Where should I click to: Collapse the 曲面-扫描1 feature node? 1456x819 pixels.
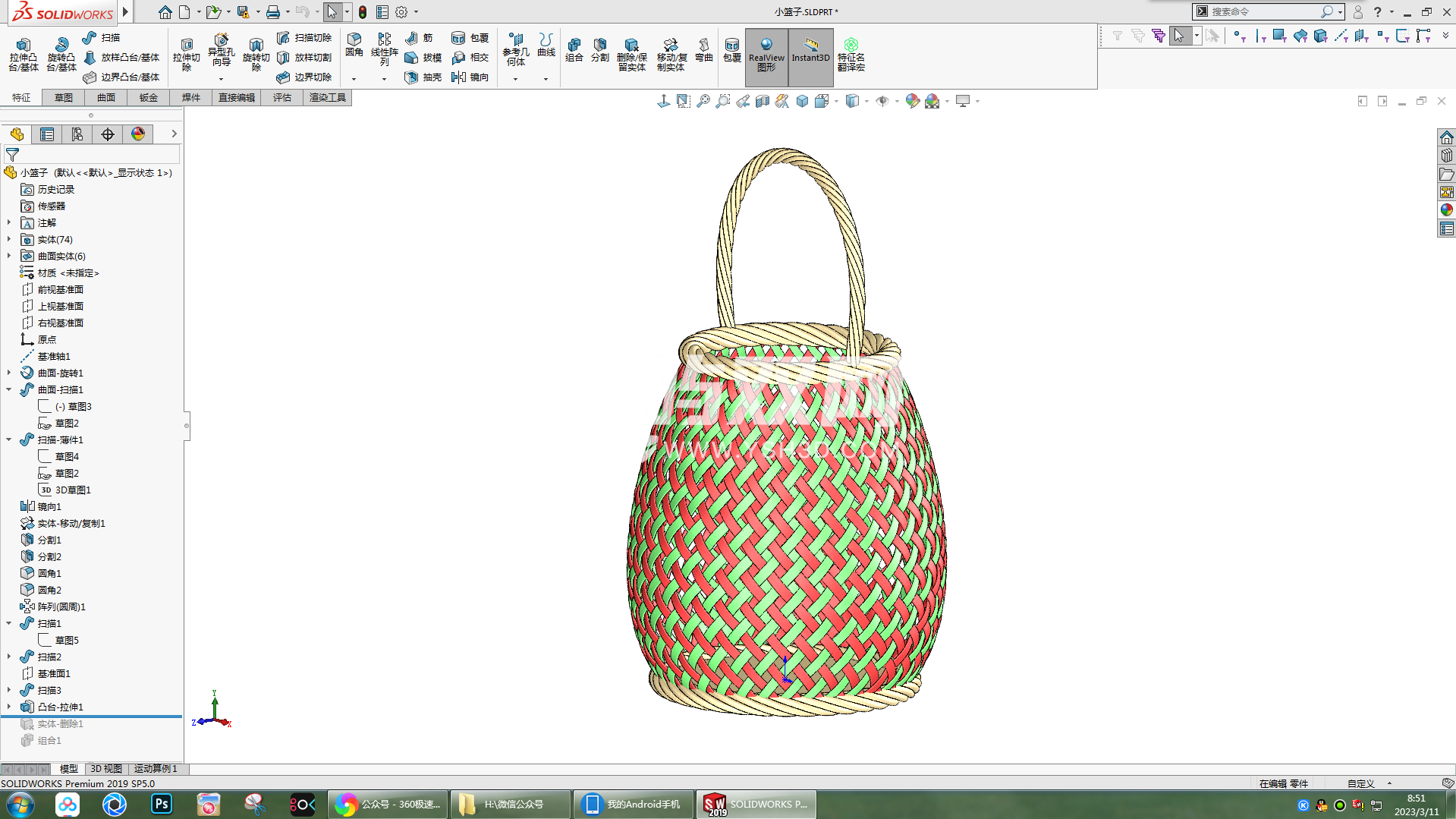click(9, 390)
